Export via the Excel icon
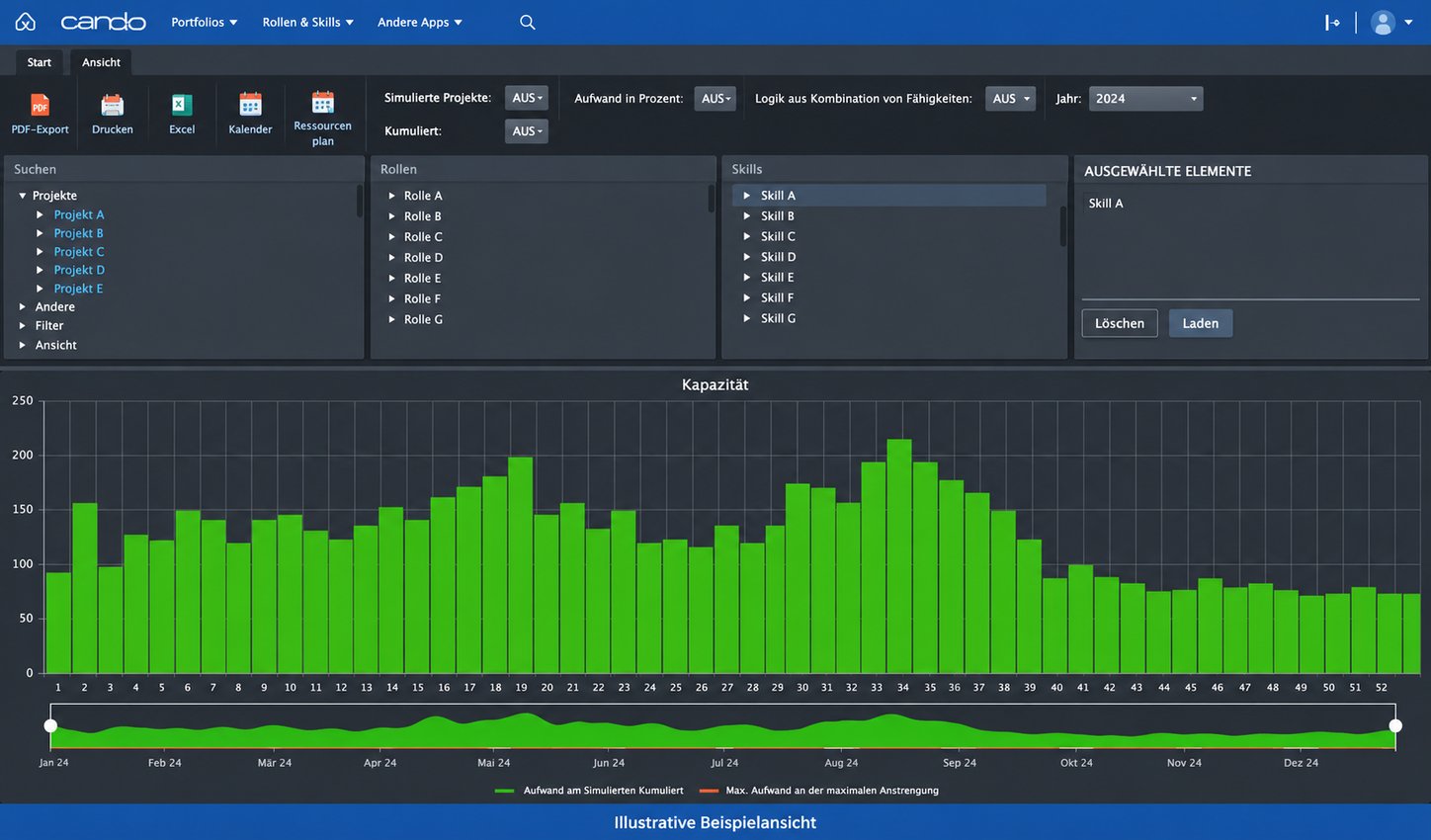The image size is (1431, 840). point(182,105)
